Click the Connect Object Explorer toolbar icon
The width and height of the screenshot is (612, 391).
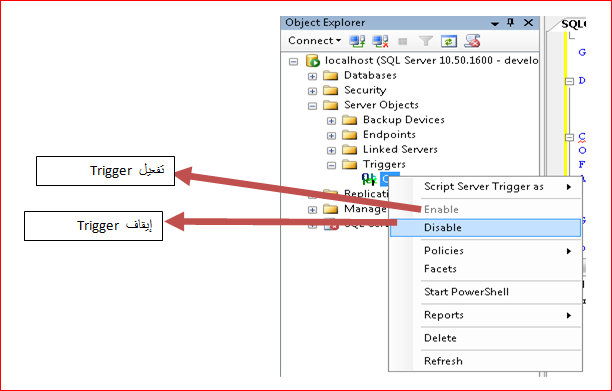coord(357,41)
